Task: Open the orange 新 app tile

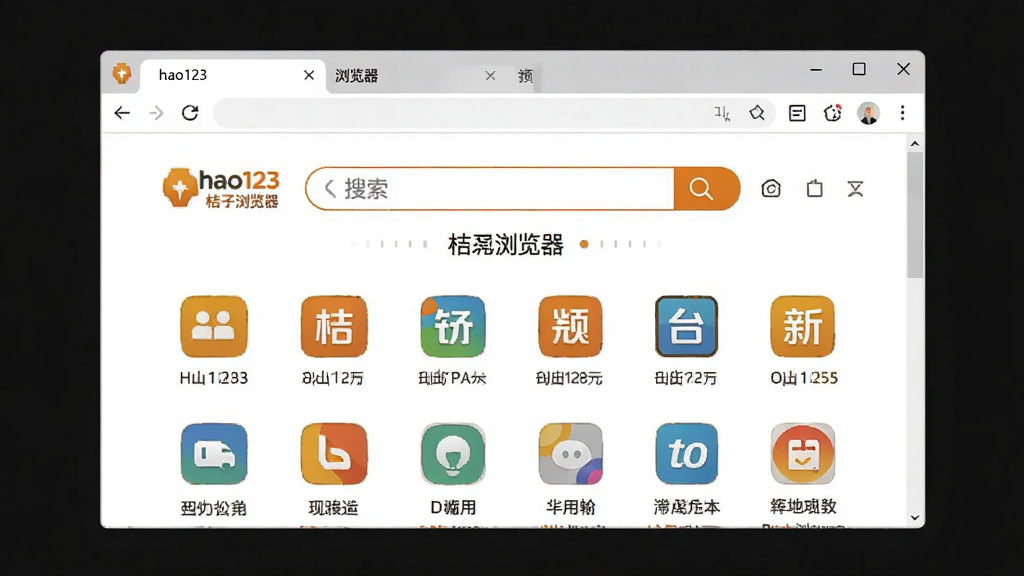Action: [x=803, y=327]
